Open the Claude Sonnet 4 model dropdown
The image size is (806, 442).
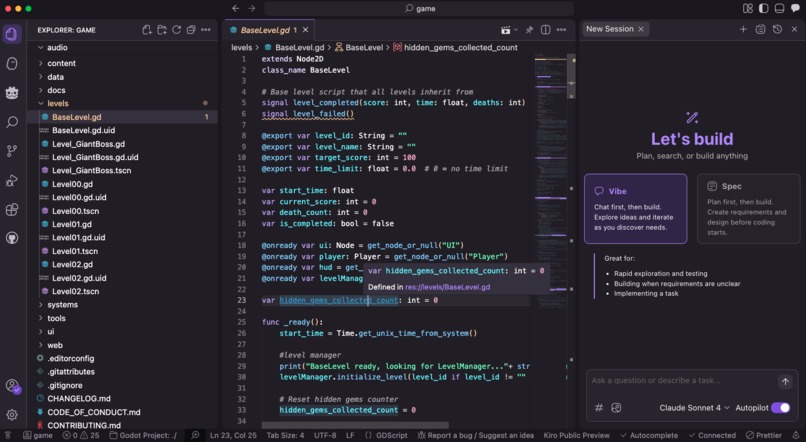click(x=694, y=408)
